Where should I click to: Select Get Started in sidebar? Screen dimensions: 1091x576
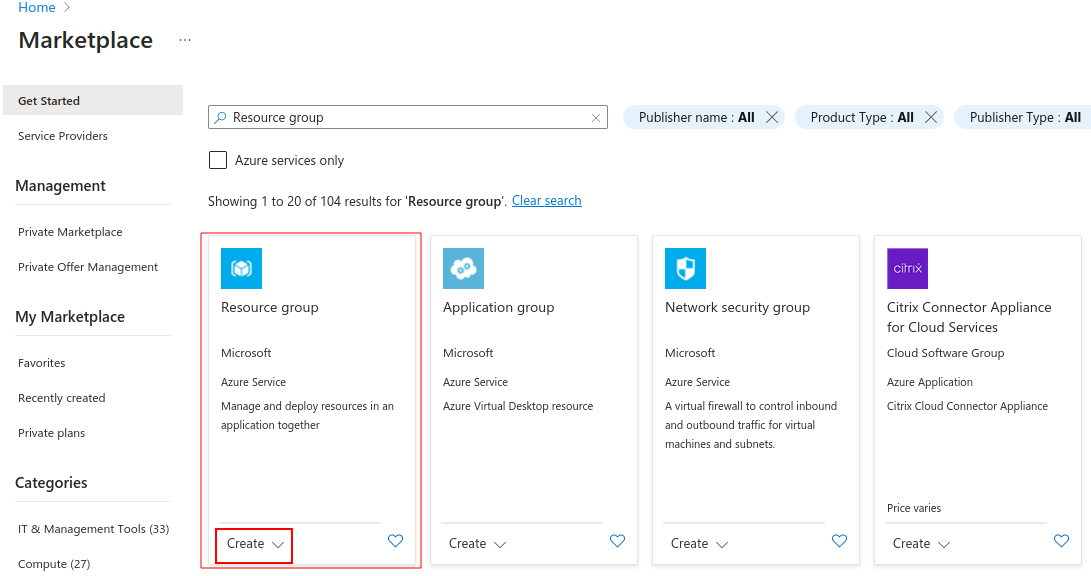93,101
